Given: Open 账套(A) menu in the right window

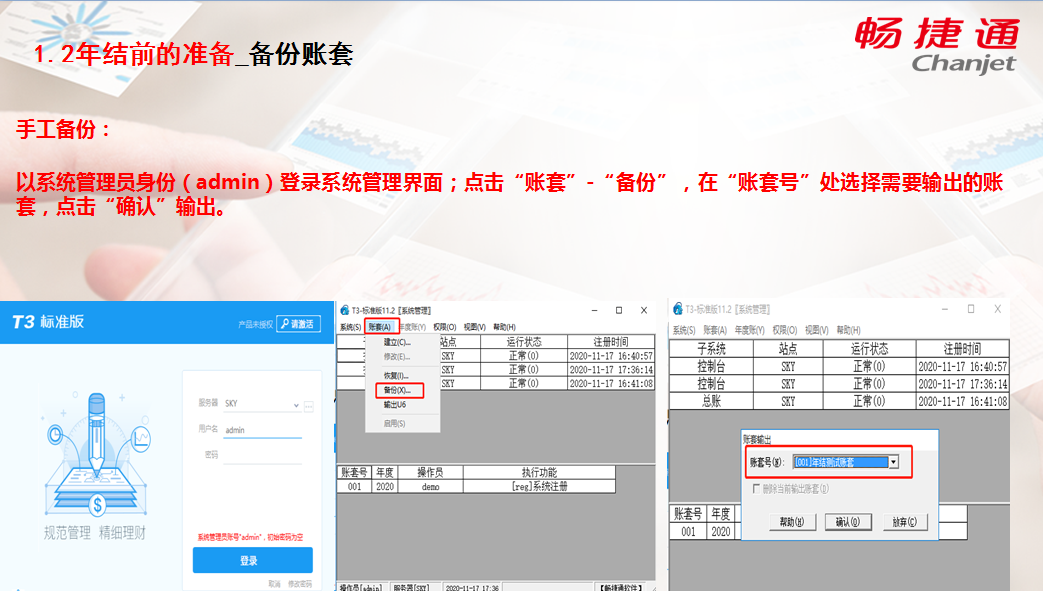Looking at the screenshot, I should 715,330.
